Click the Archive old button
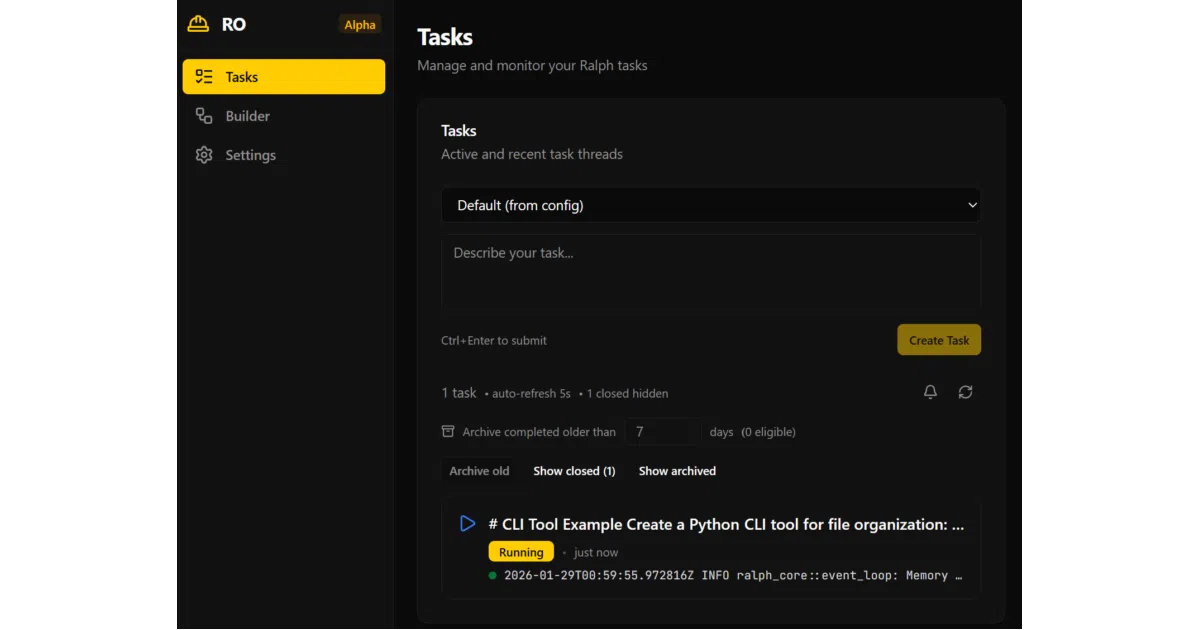This screenshot has width=1200, height=630. click(x=479, y=471)
